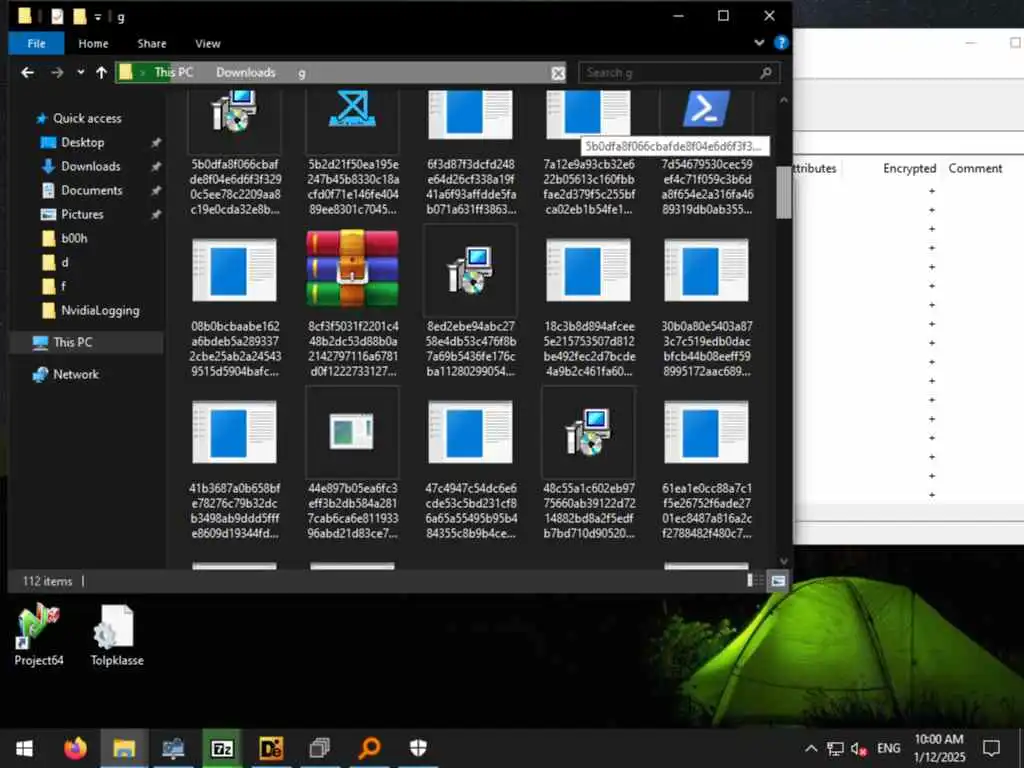Select file 47c4947c54dc6e6 icon
Viewport: 1024px width, 768px height.
(470, 432)
